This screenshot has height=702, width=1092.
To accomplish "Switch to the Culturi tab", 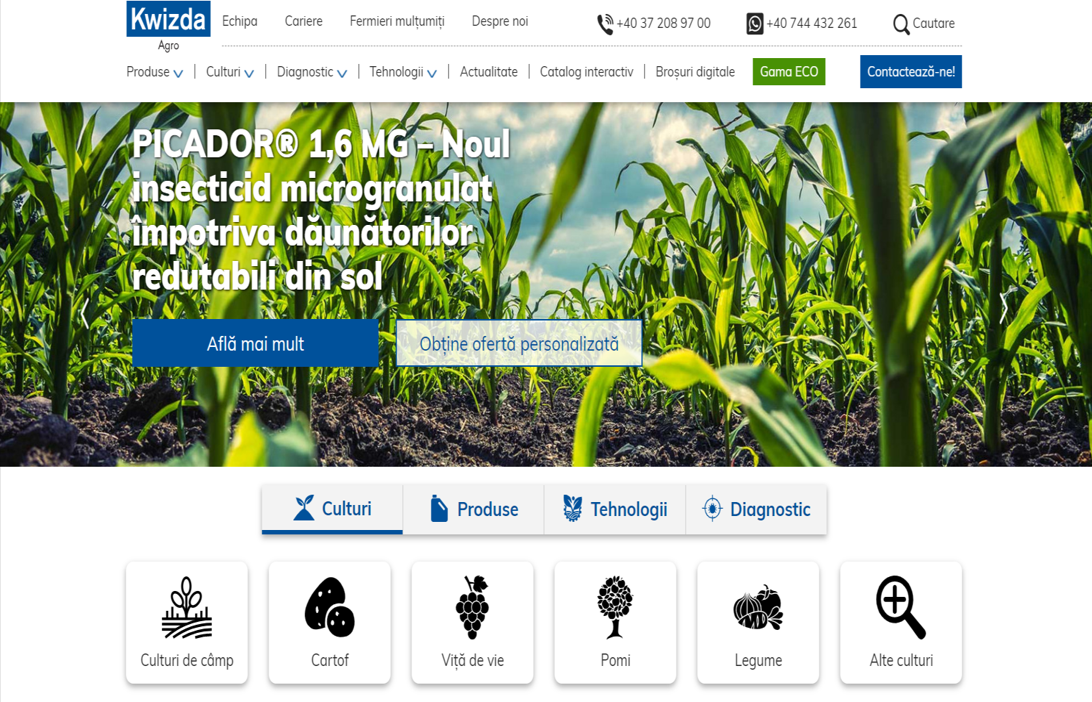I will pos(332,509).
